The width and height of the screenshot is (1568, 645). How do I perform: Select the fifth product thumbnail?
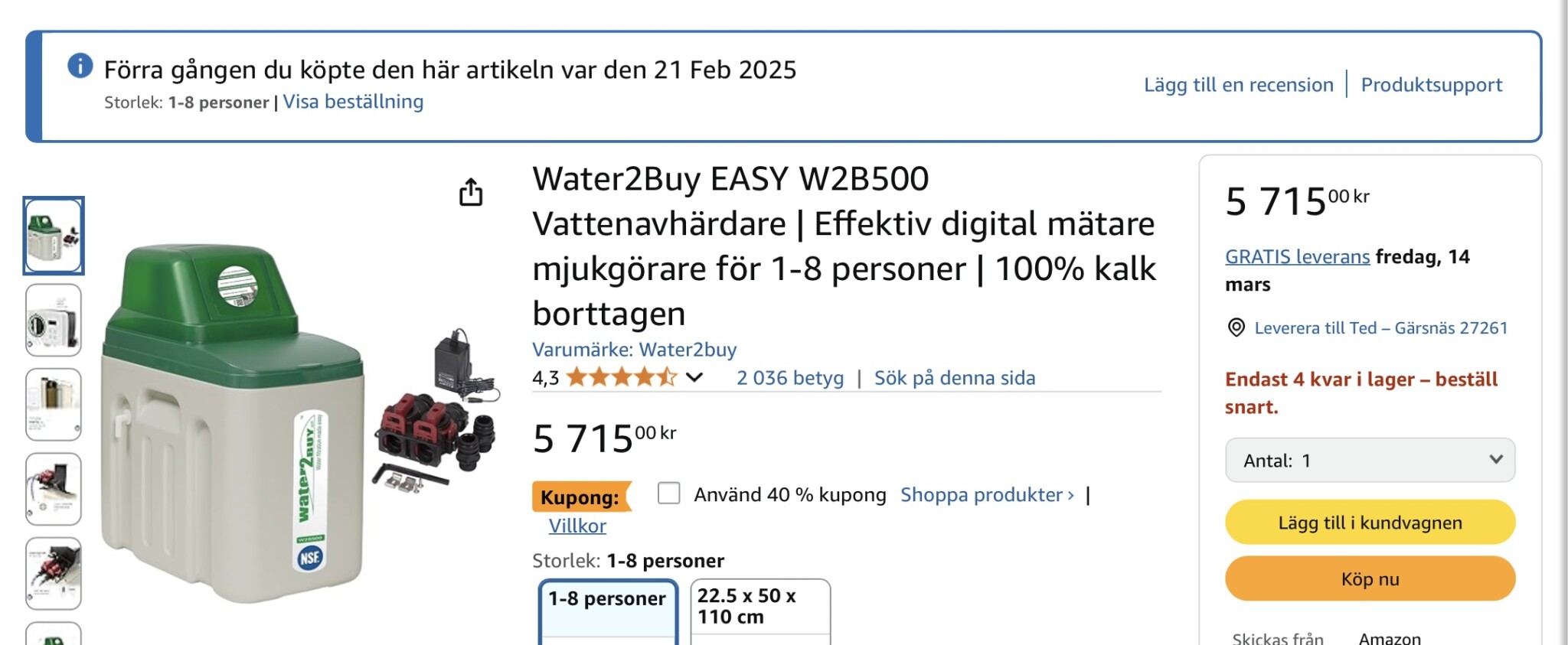click(x=54, y=573)
